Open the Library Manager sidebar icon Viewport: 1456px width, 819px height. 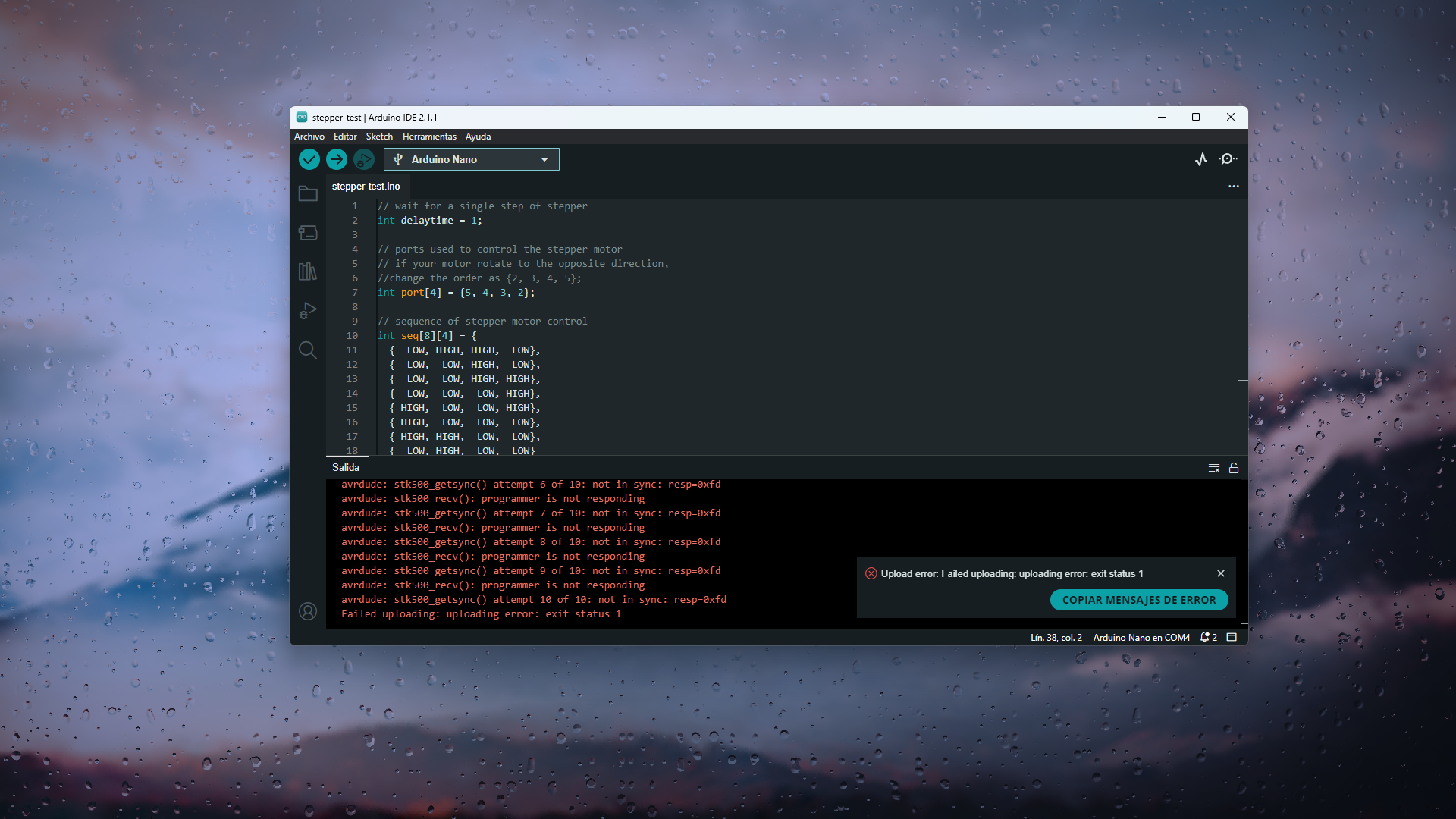click(308, 271)
